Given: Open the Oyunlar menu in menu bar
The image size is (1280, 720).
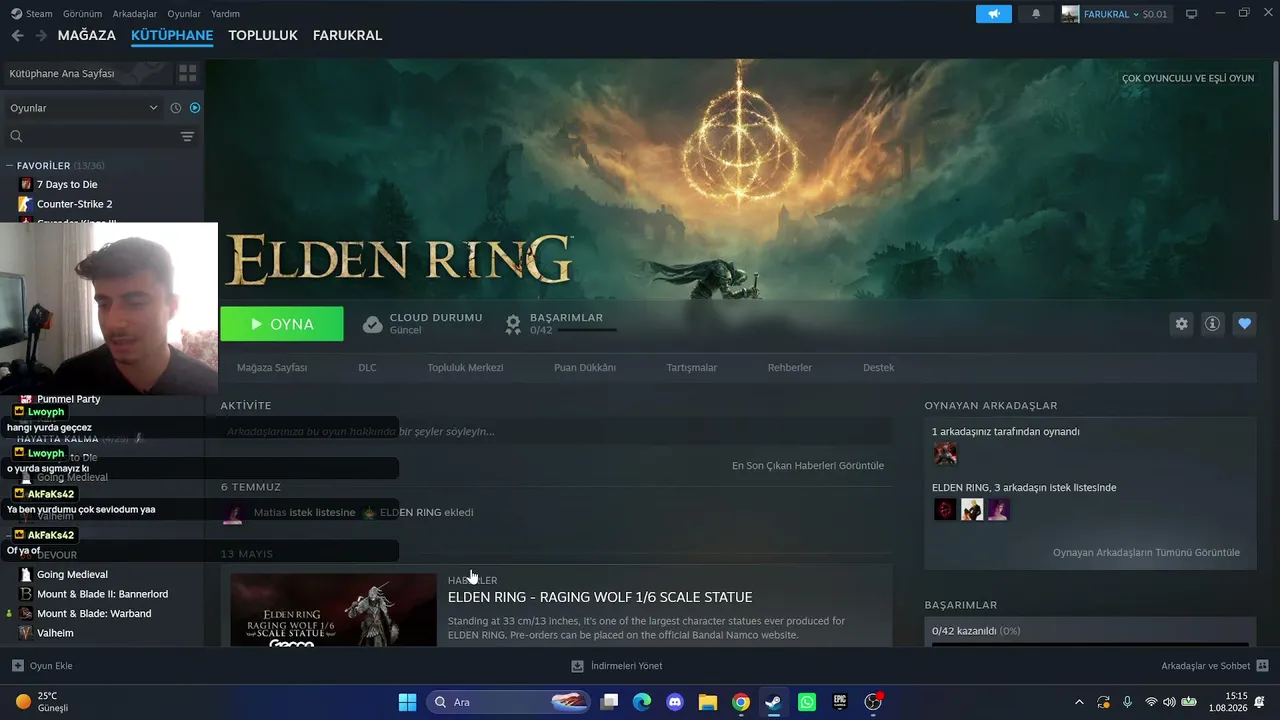Looking at the screenshot, I should pyautogui.click(x=184, y=14).
